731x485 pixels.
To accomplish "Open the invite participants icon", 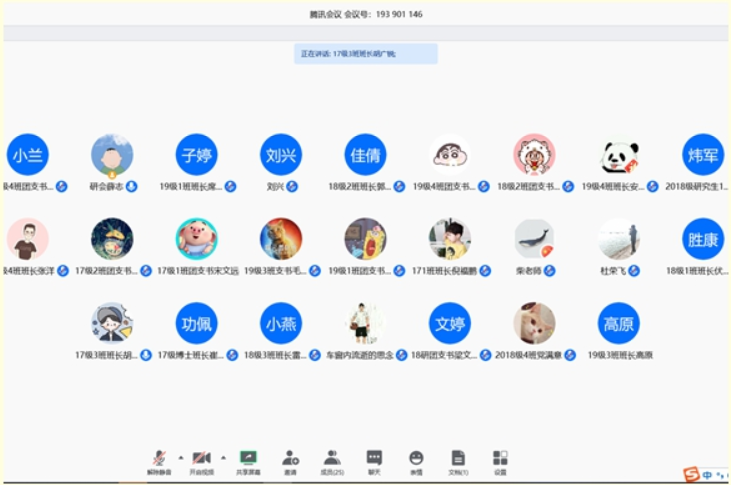I will click(x=290, y=459).
